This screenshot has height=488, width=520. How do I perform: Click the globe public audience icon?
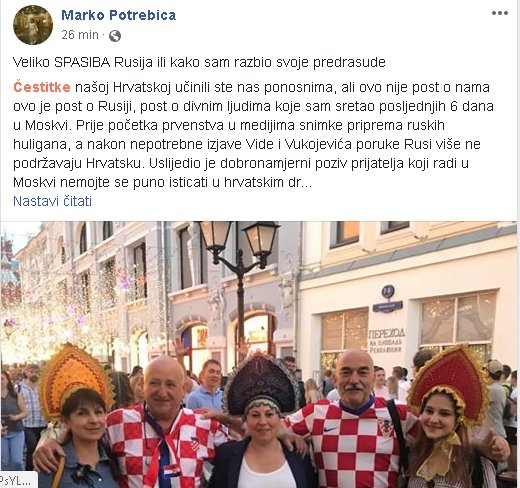point(115,35)
